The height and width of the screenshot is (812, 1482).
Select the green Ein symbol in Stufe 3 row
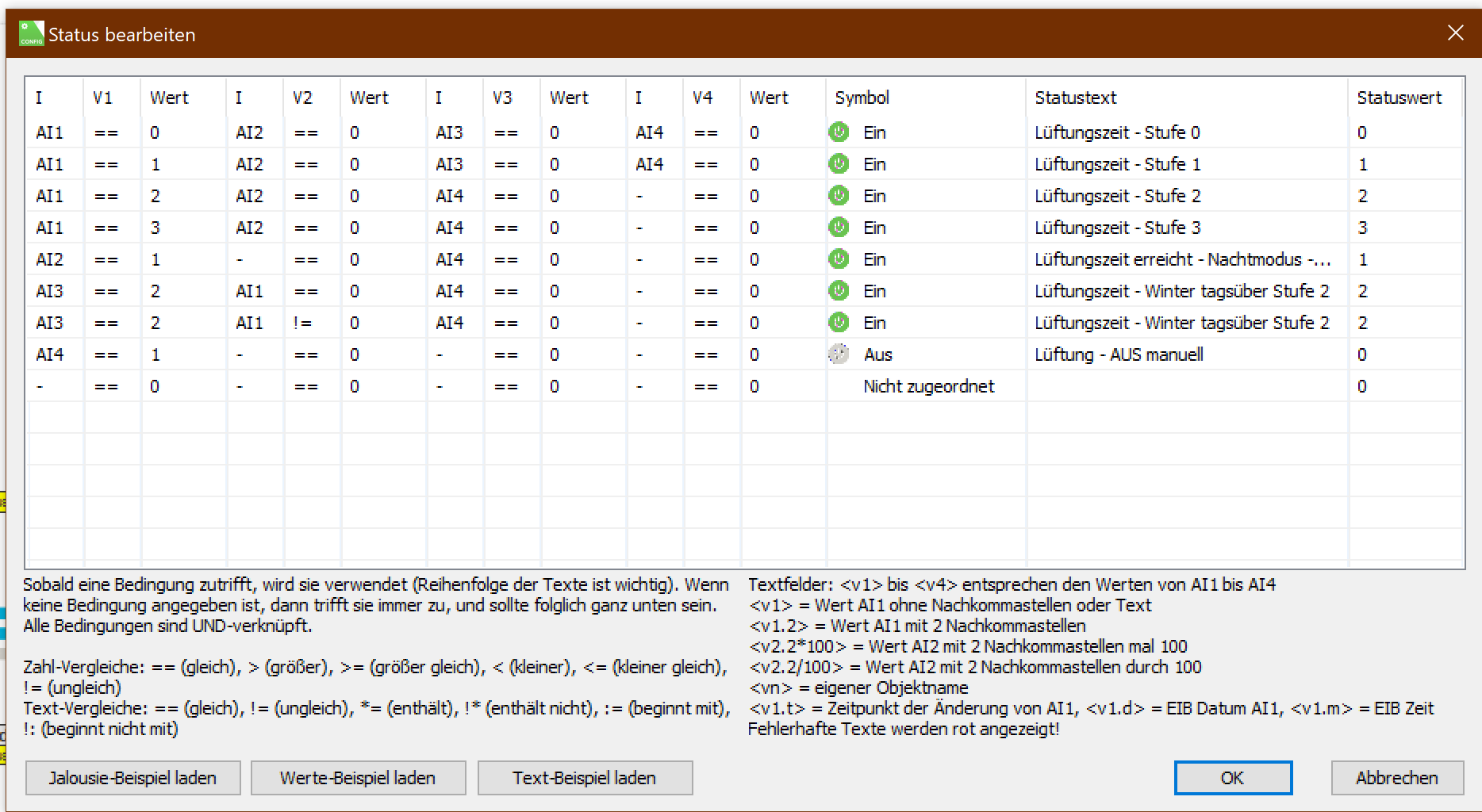(x=839, y=228)
